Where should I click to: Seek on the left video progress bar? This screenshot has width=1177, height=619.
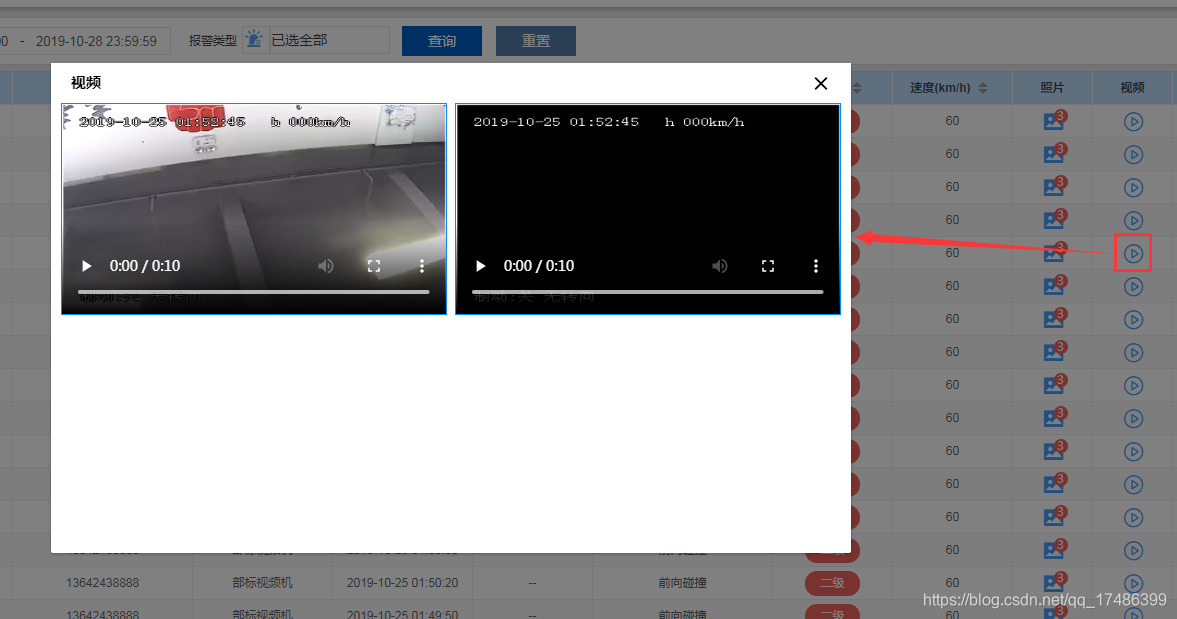pyautogui.click(x=254, y=291)
